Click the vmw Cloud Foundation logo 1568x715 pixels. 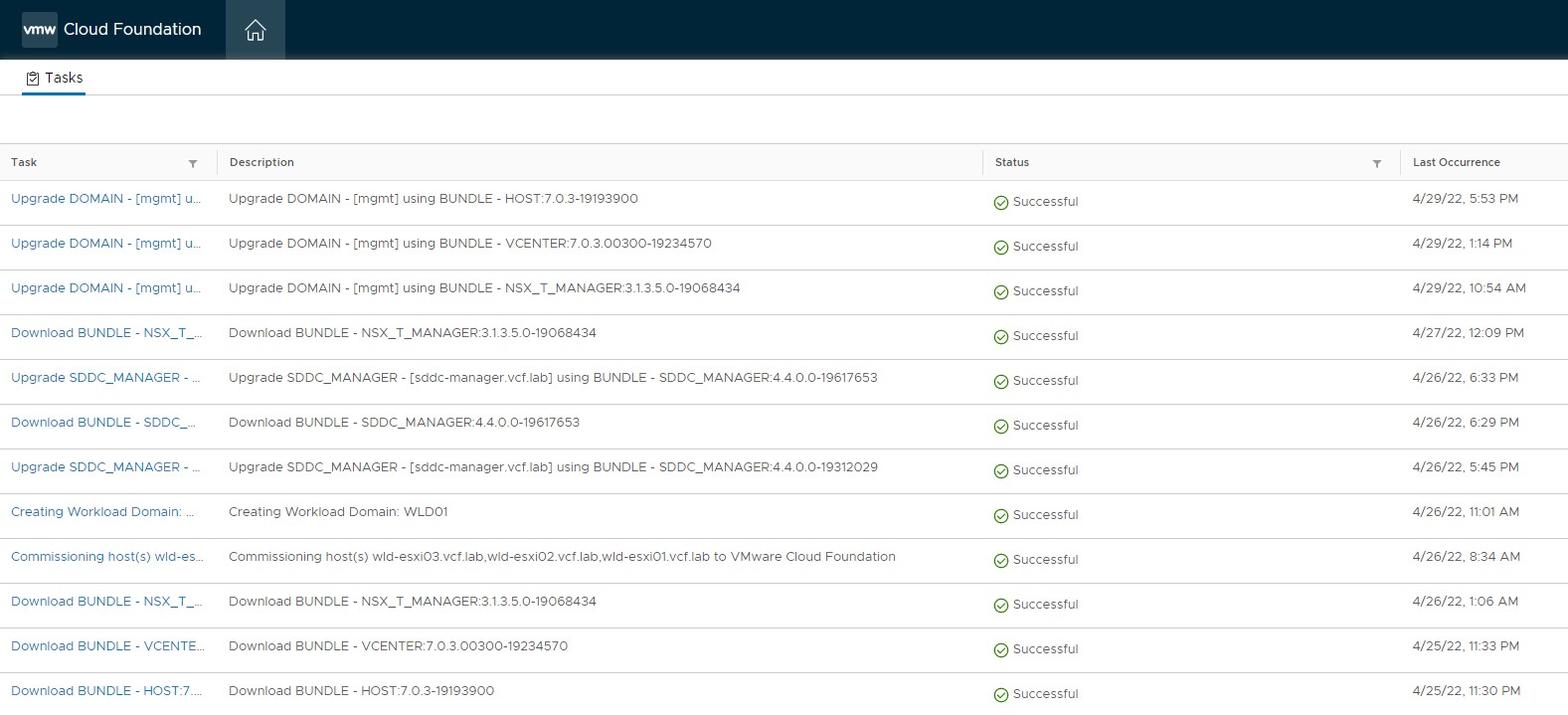tap(111, 30)
